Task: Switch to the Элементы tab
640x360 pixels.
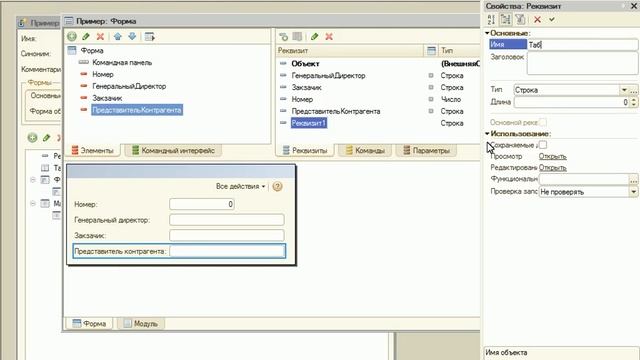Action: pos(93,151)
